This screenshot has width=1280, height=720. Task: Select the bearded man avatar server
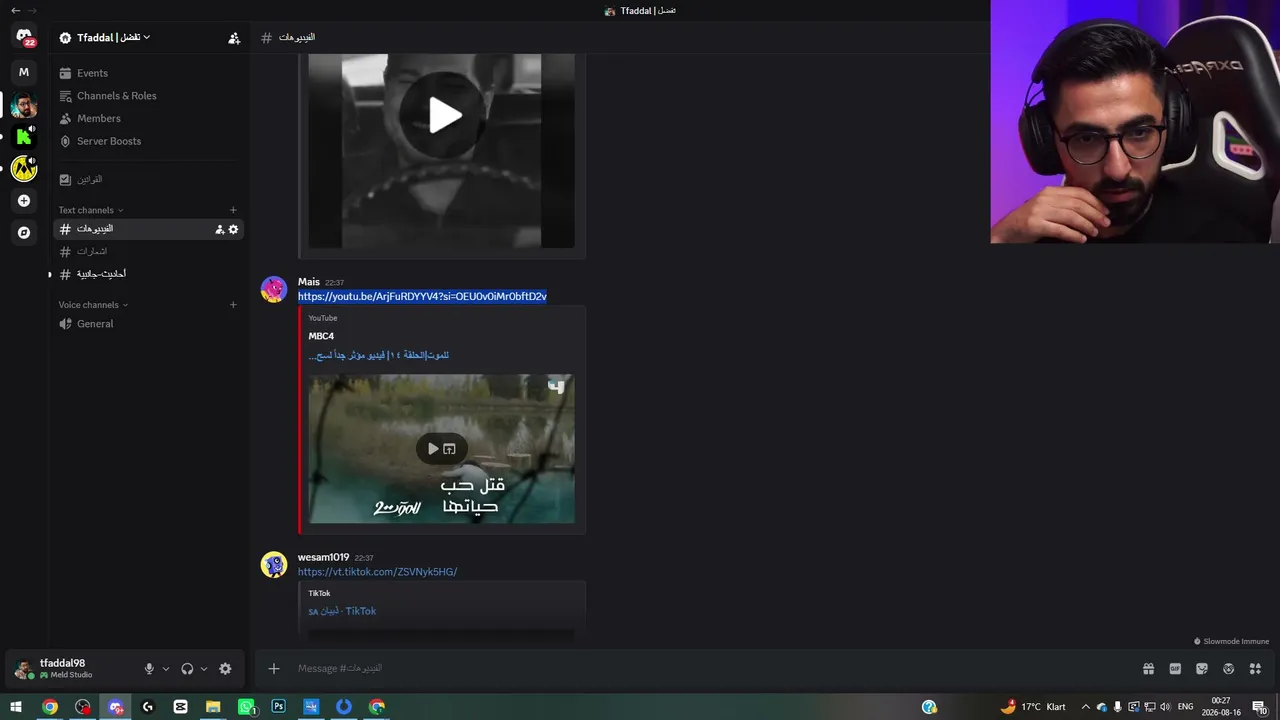click(x=24, y=105)
